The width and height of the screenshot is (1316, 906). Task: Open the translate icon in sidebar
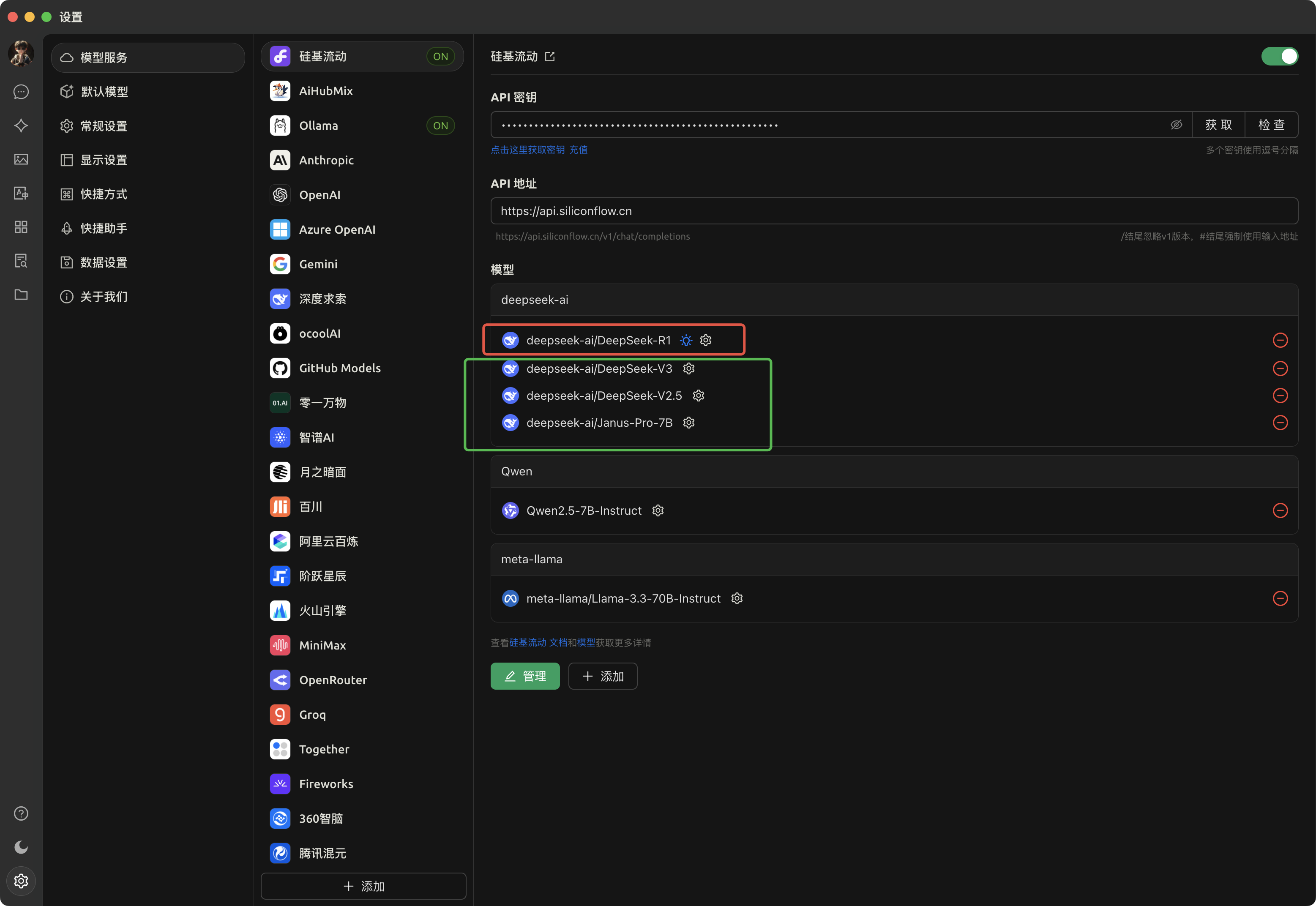pyautogui.click(x=21, y=193)
